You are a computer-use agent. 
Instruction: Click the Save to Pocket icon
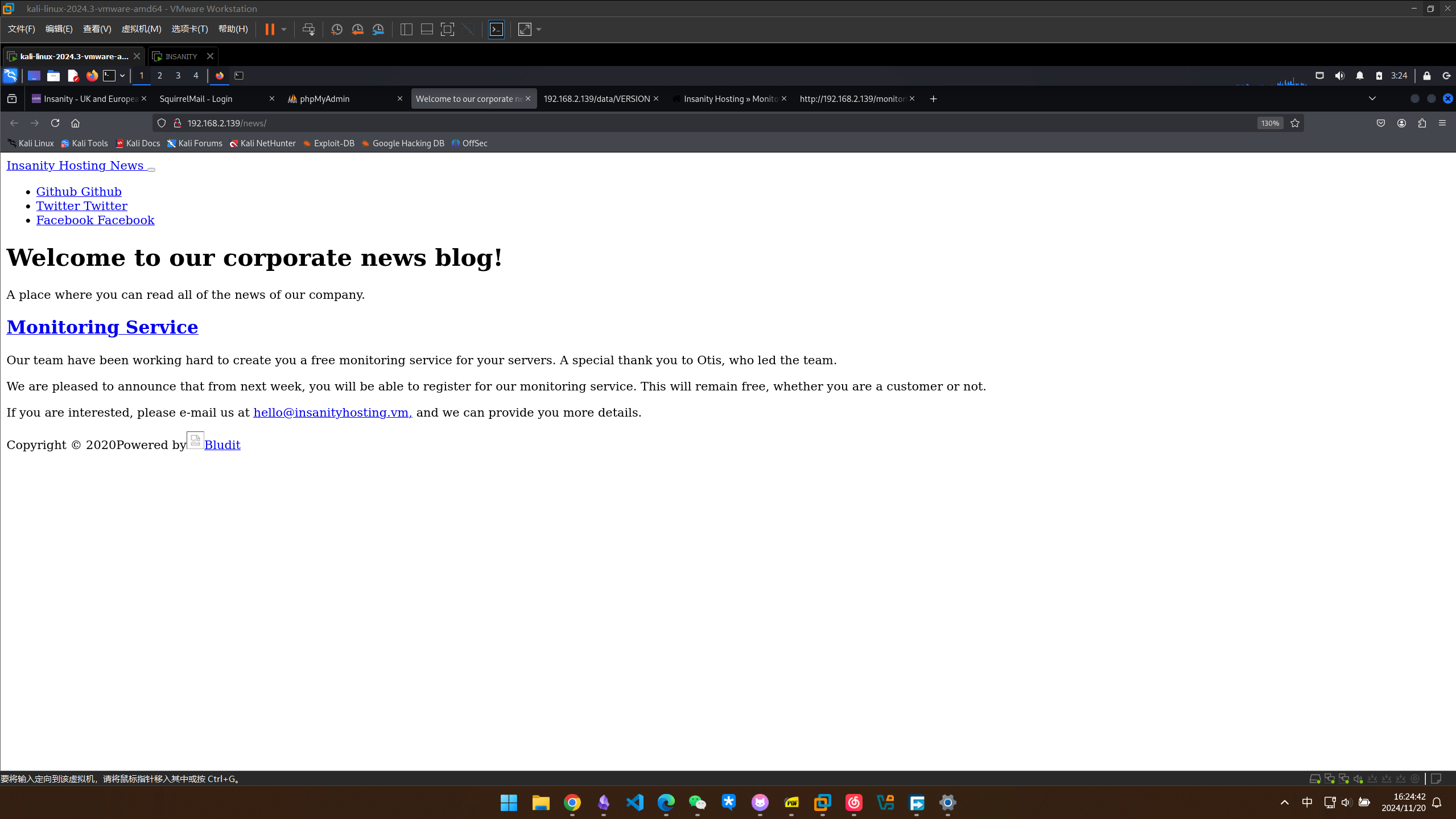pyautogui.click(x=1381, y=123)
